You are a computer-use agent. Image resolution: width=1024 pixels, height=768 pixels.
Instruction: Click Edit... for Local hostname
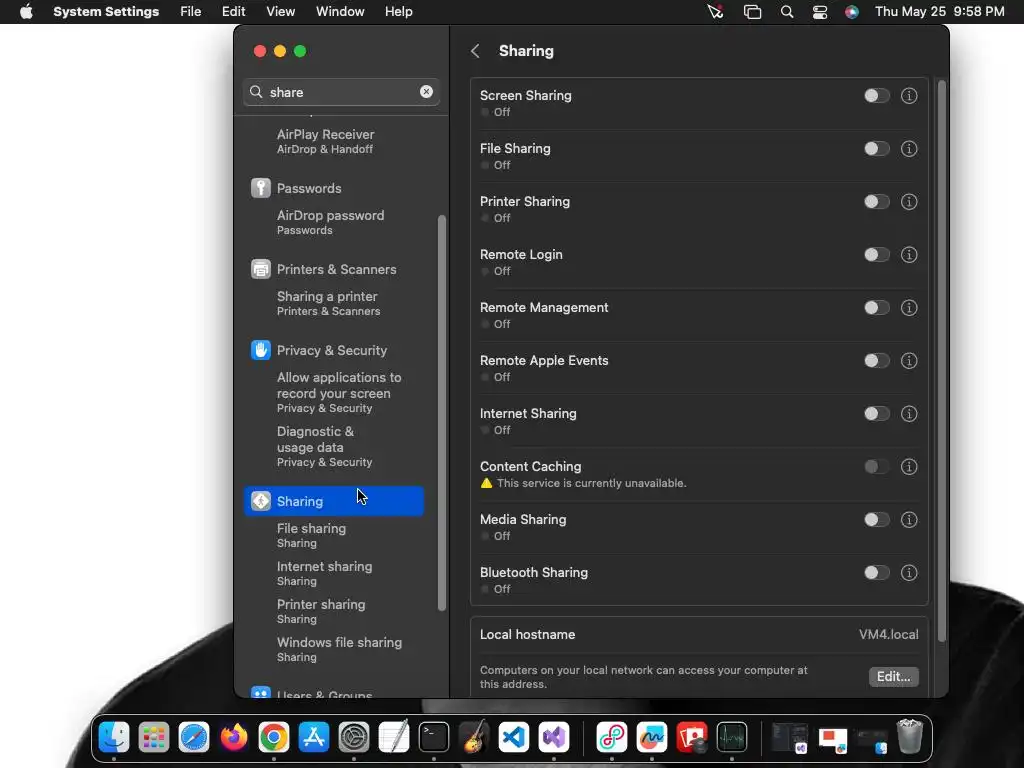(893, 677)
